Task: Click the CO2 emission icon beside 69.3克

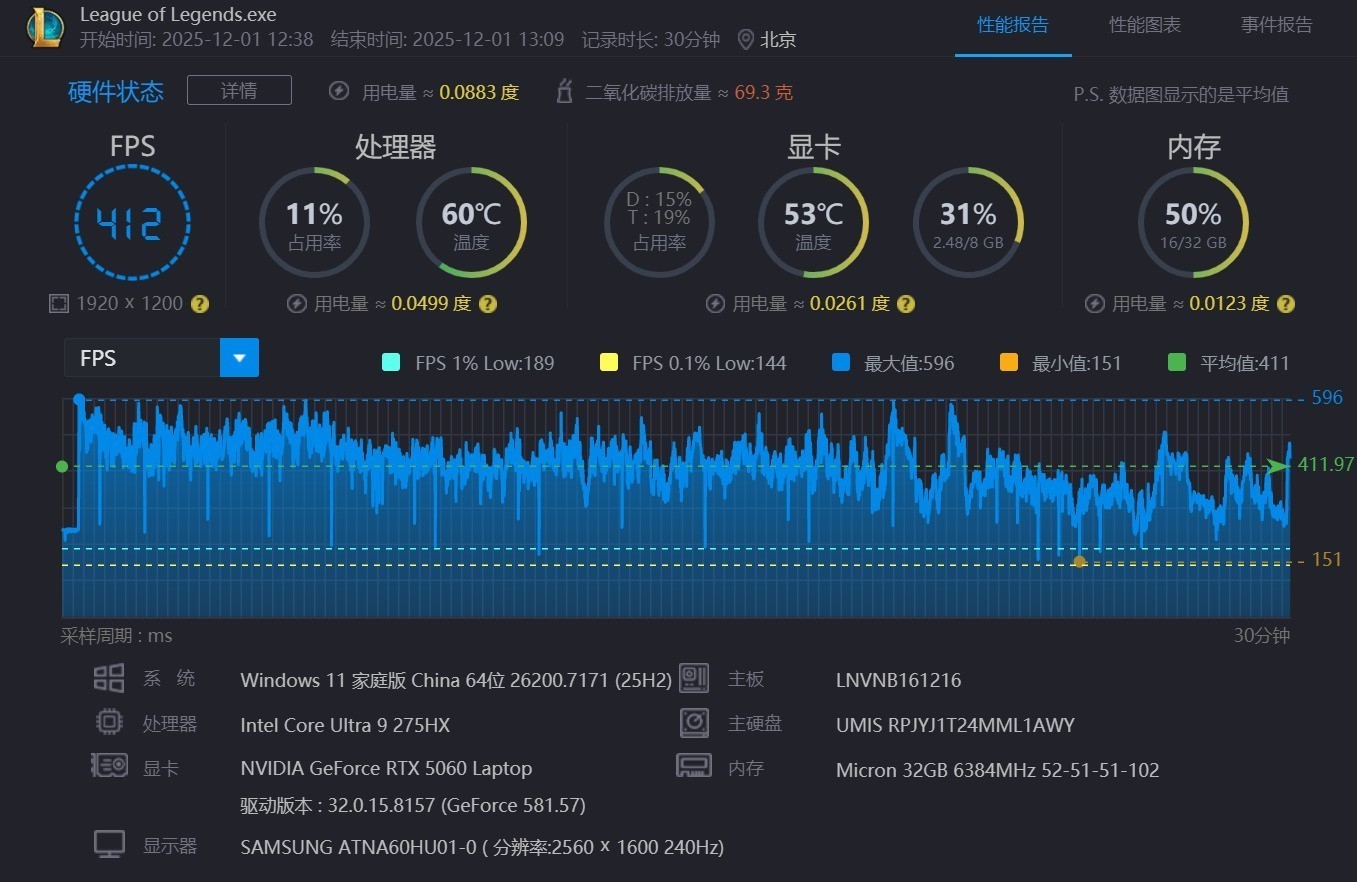Action: pos(564,91)
